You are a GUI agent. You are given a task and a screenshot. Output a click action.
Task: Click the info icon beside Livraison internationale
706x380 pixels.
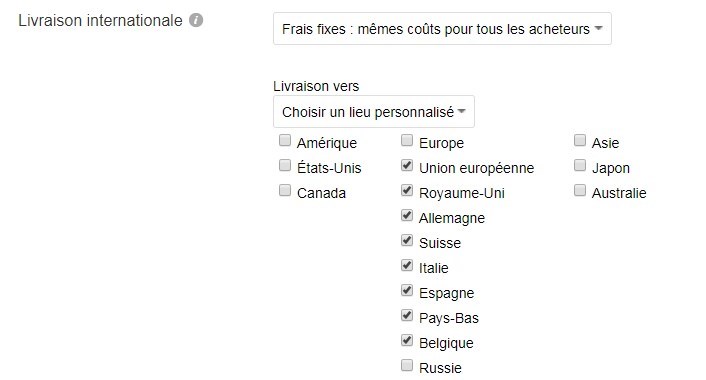point(196,20)
